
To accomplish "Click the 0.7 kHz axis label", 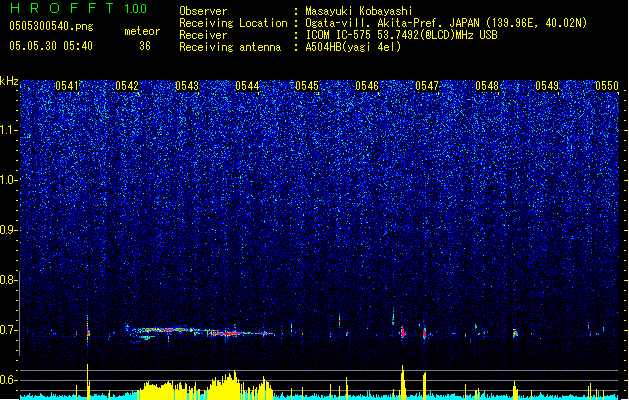I will tap(8, 330).
